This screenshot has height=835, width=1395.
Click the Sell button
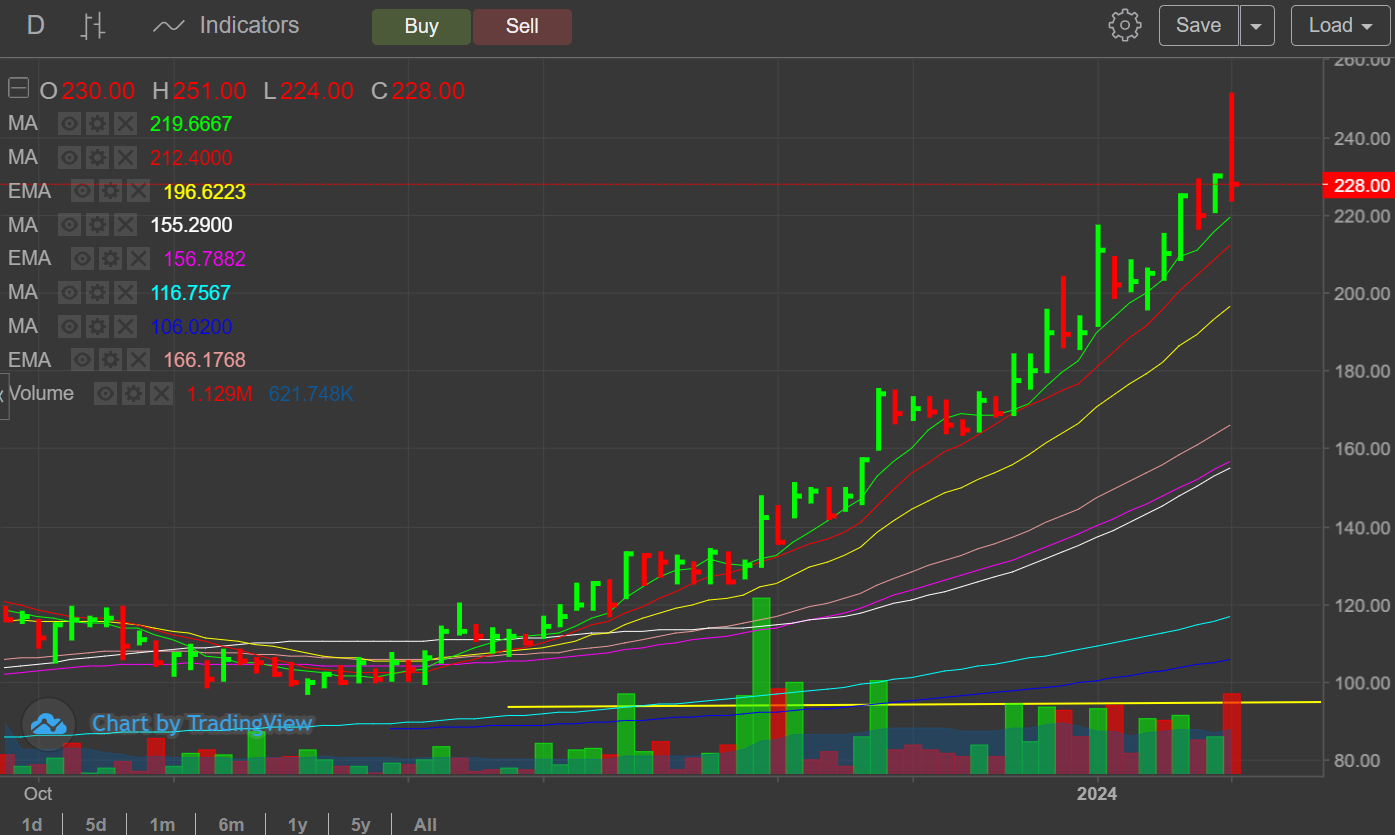click(x=522, y=27)
